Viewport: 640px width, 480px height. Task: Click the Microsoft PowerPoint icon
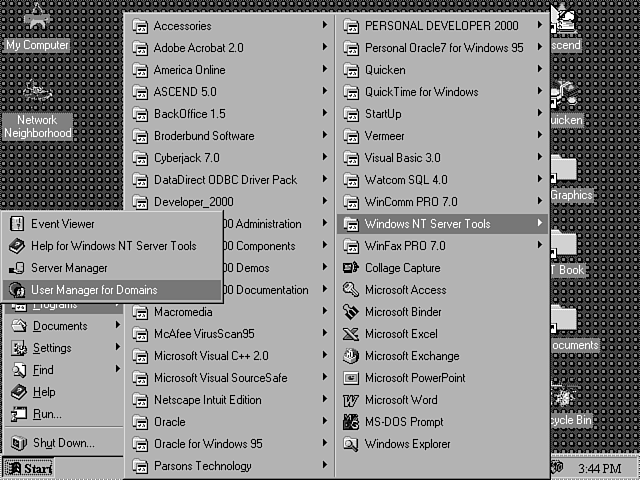tap(350, 378)
